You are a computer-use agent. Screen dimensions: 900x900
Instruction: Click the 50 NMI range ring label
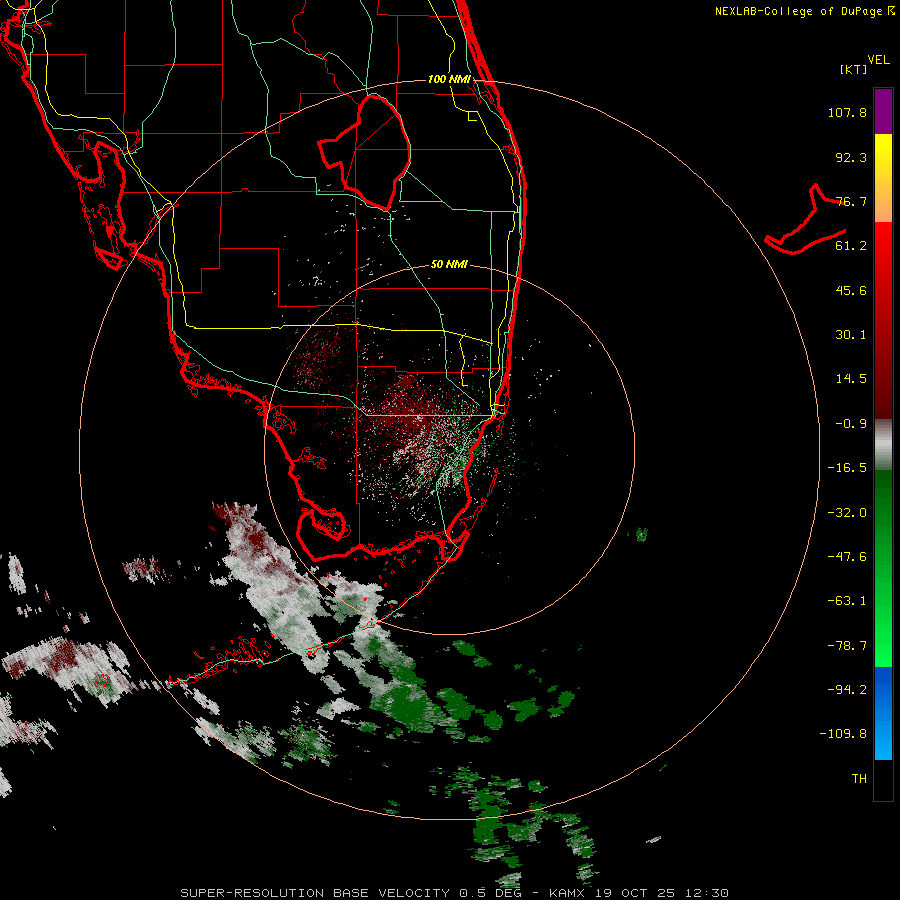(449, 264)
